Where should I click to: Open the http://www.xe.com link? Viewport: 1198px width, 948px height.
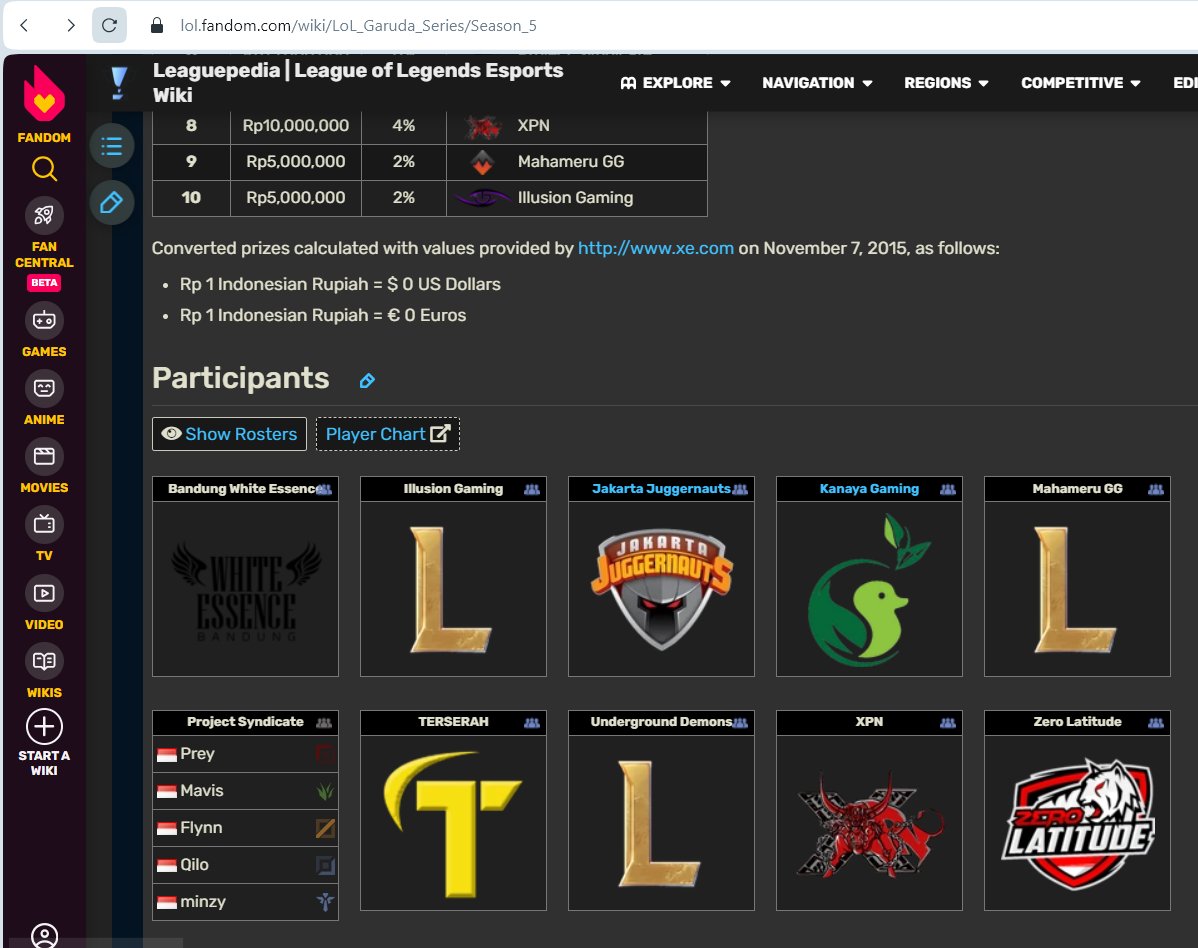tap(656, 248)
